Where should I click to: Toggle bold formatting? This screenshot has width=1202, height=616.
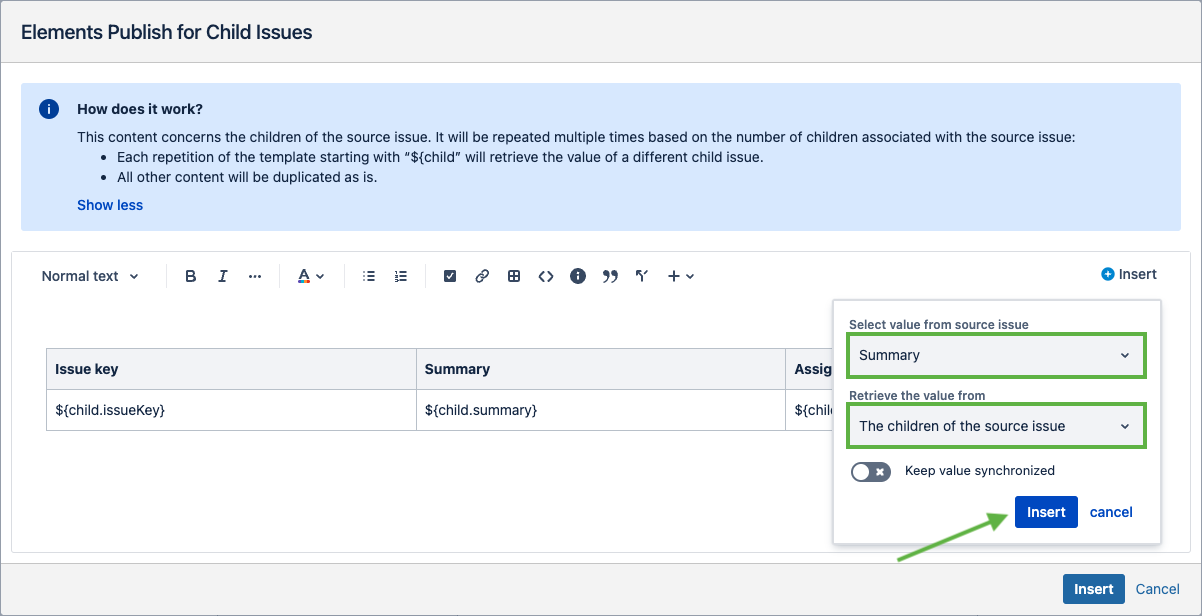click(x=191, y=276)
